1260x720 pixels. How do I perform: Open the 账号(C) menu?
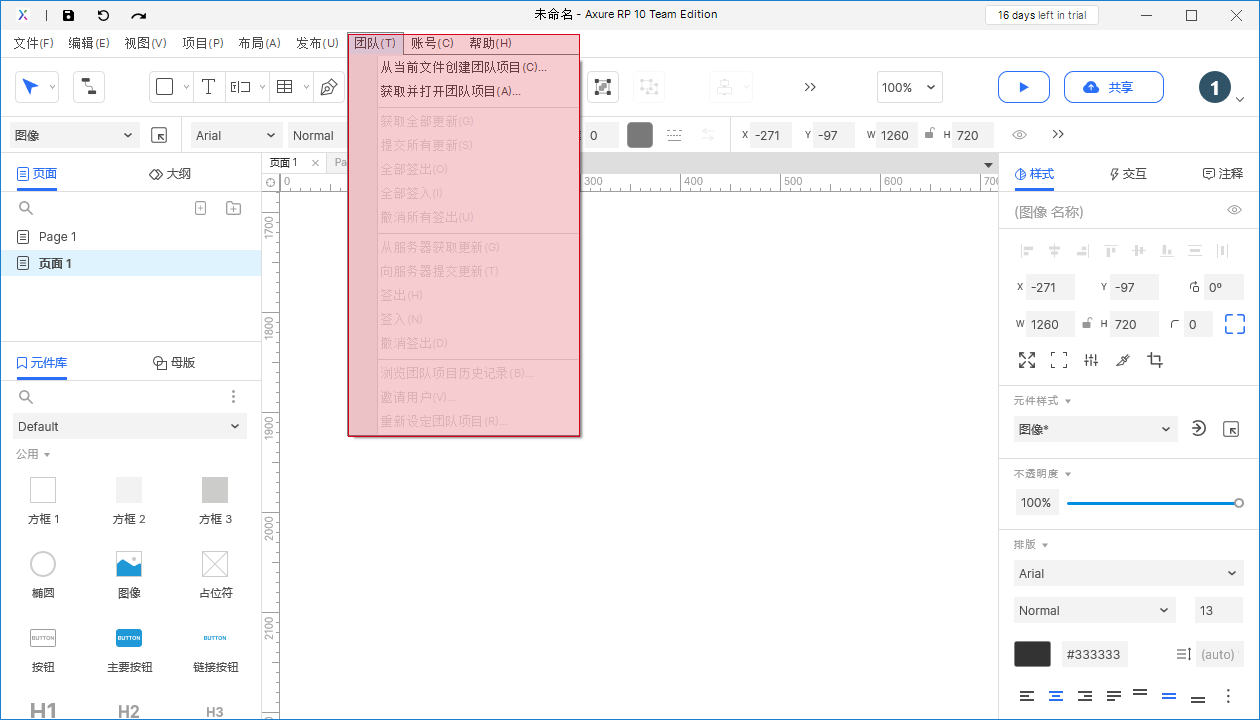tap(433, 43)
